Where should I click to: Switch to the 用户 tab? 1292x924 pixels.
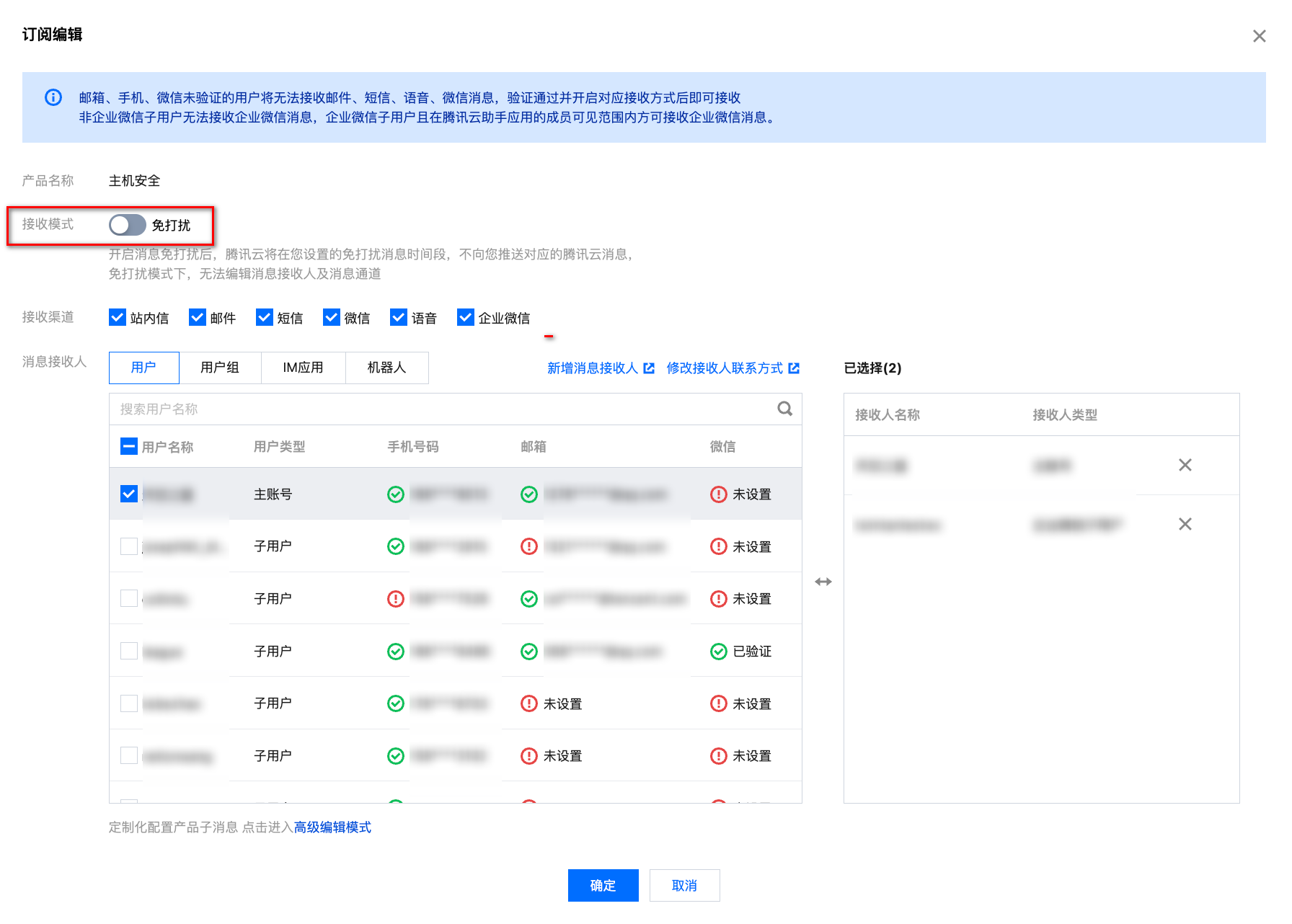pyautogui.click(x=144, y=368)
